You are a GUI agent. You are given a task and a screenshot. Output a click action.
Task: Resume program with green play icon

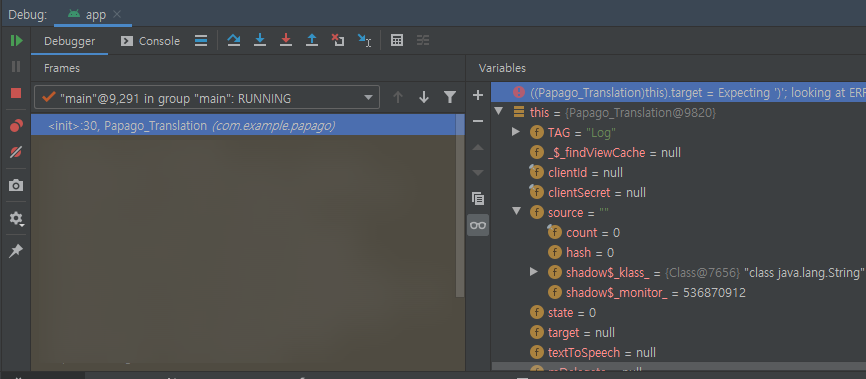pyautogui.click(x=16, y=40)
